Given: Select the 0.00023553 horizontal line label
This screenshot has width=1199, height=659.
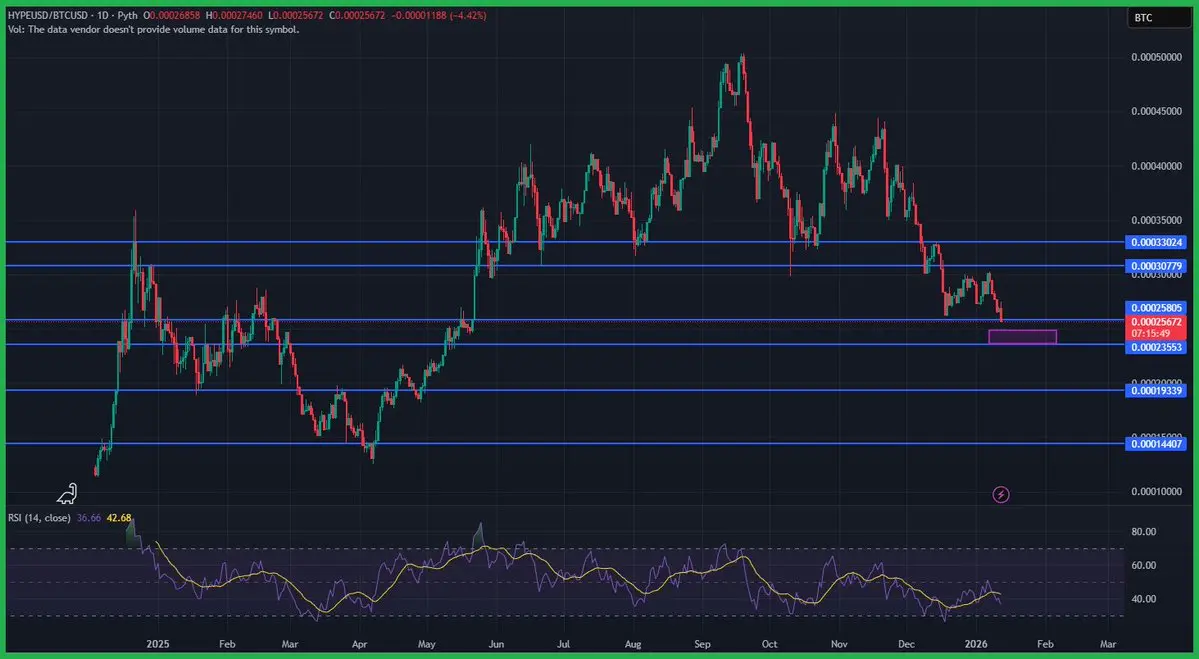Looking at the screenshot, I should tap(1155, 347).
